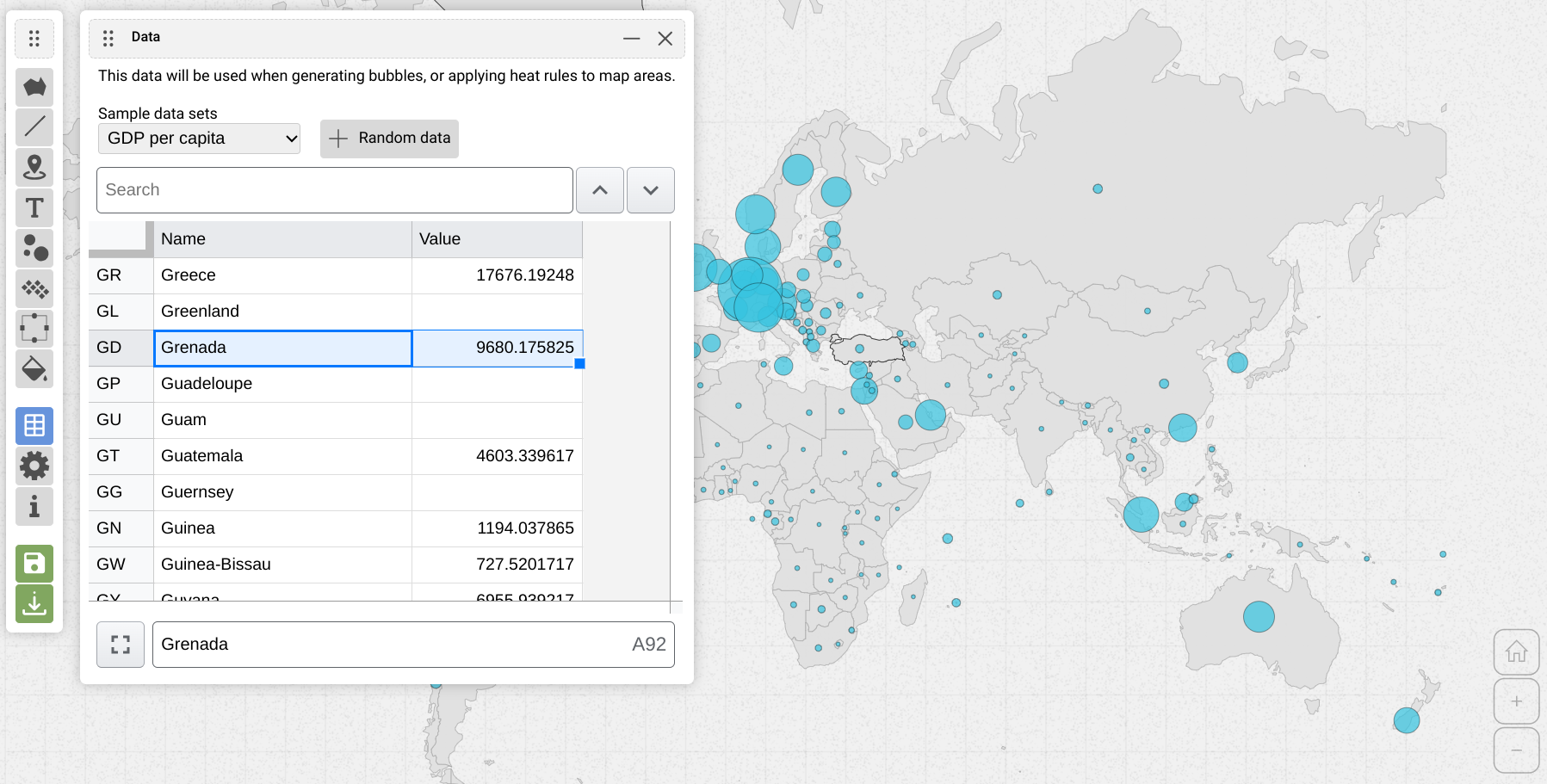Click the map home reset button
The image size is (1547, 784).
pyautogui.click(x=1516, y=652)
